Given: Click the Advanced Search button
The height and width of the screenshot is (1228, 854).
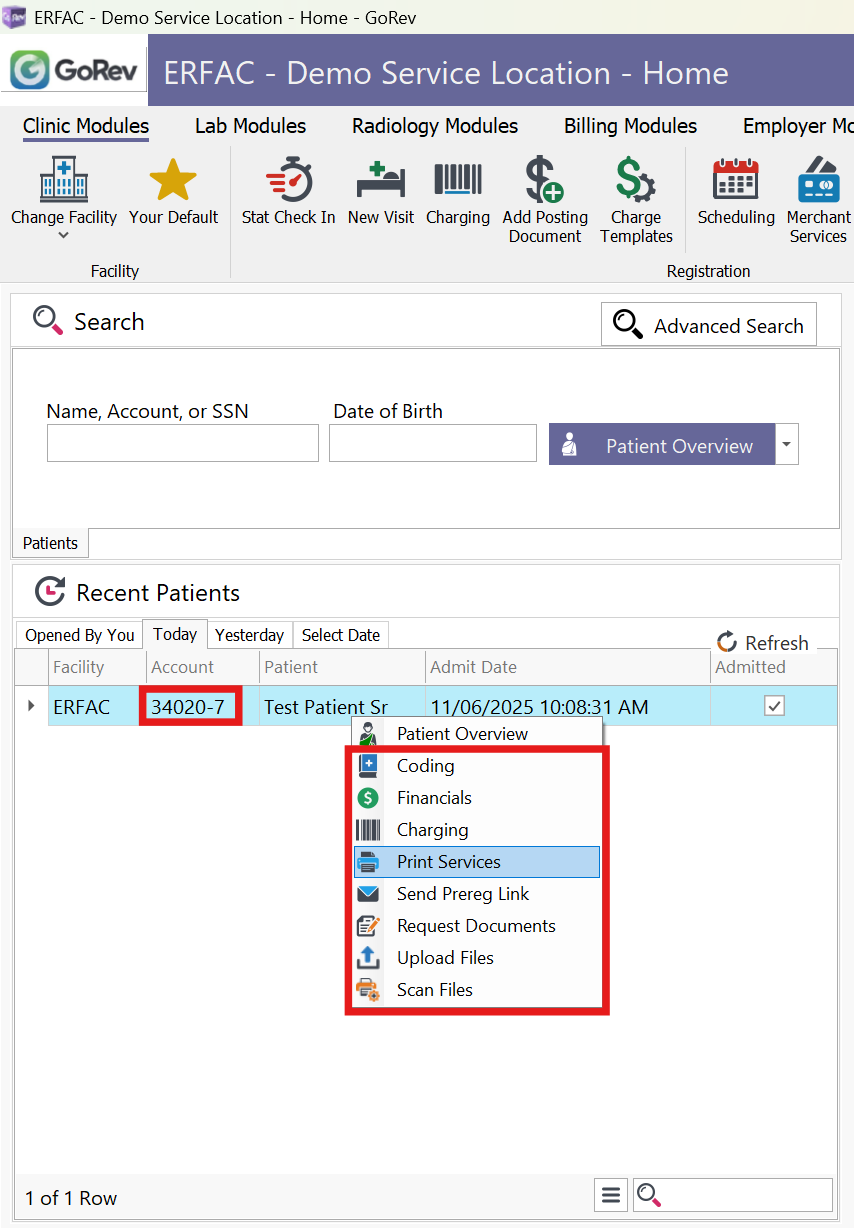Looking at the screenshot, I should click(709, 325).
